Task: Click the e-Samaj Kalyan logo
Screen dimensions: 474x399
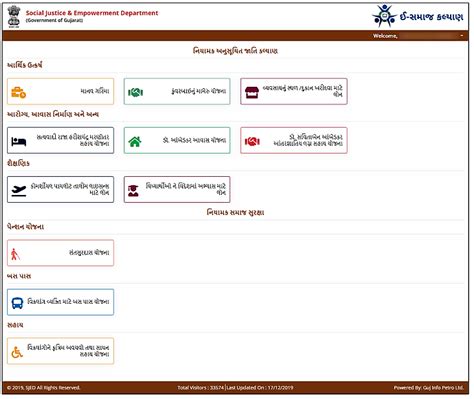Action: coord(418,16)
